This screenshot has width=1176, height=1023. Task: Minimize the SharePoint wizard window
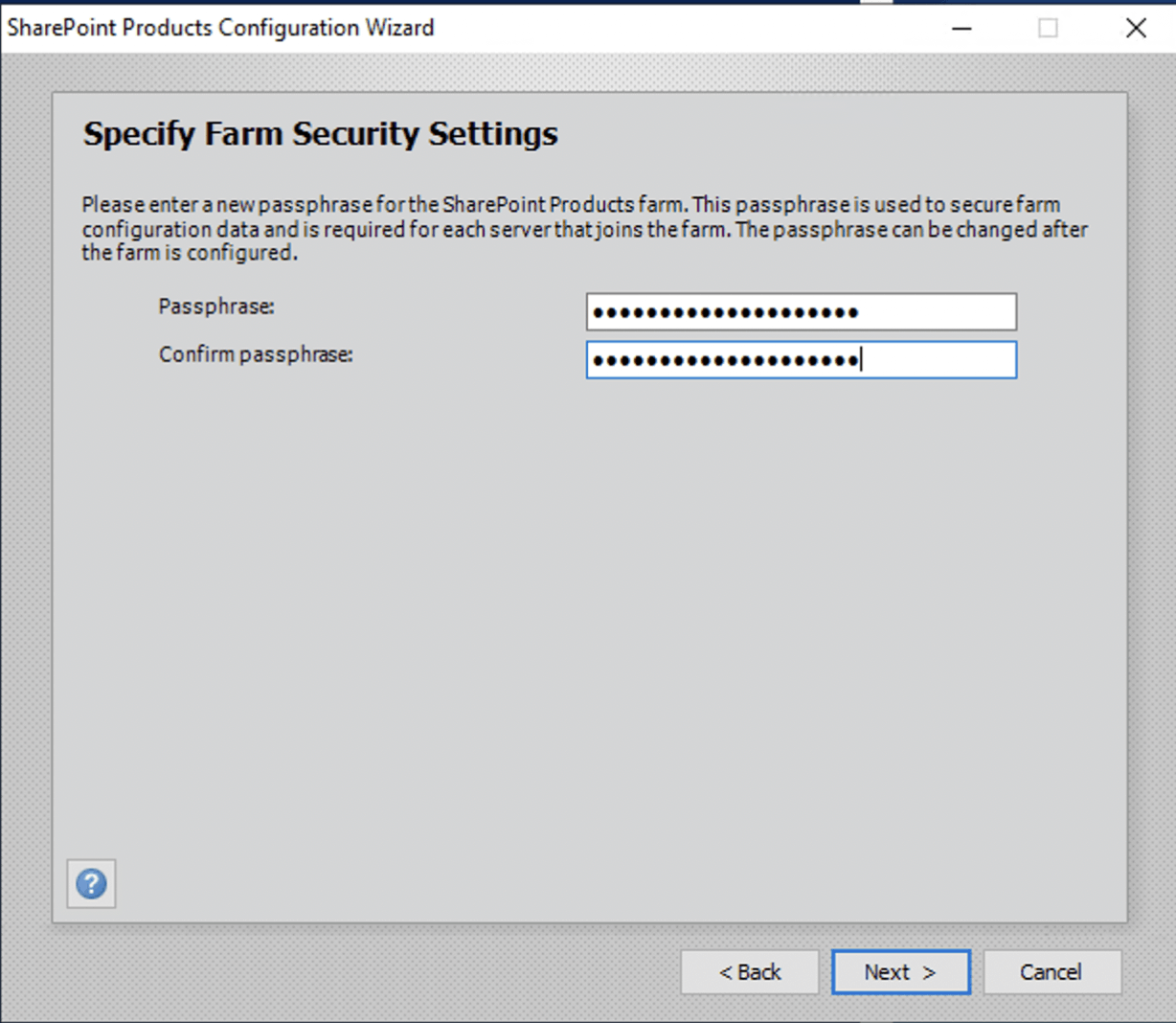(x=962, y=29)
